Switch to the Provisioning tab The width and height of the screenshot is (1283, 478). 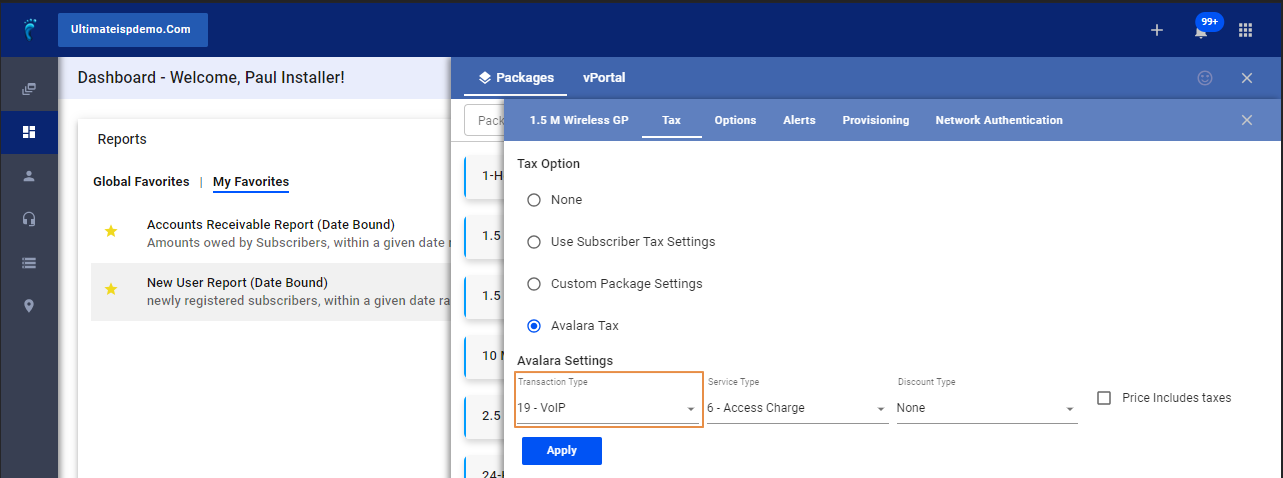(x=876, y=120)
